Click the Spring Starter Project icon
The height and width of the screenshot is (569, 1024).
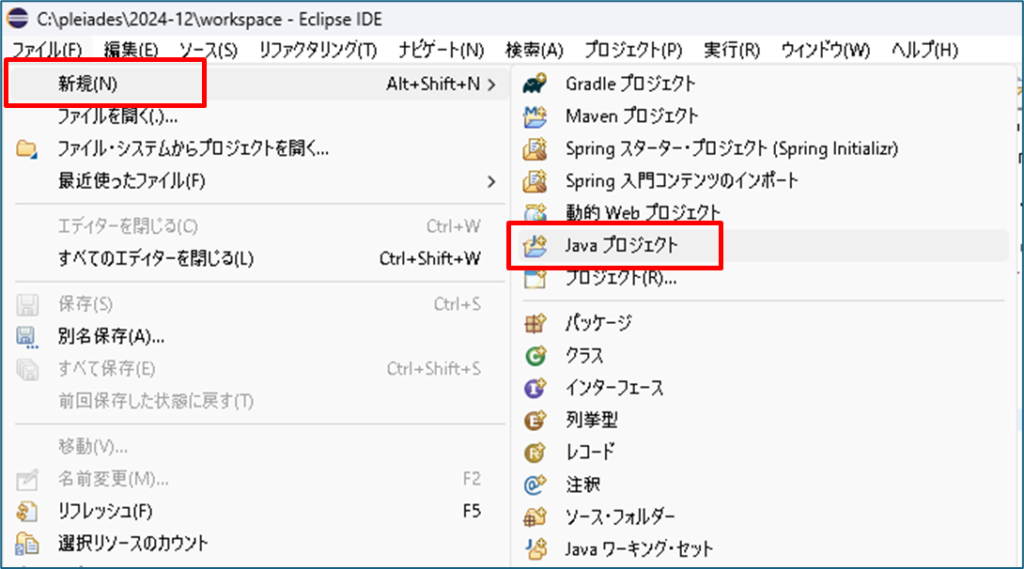537,149
